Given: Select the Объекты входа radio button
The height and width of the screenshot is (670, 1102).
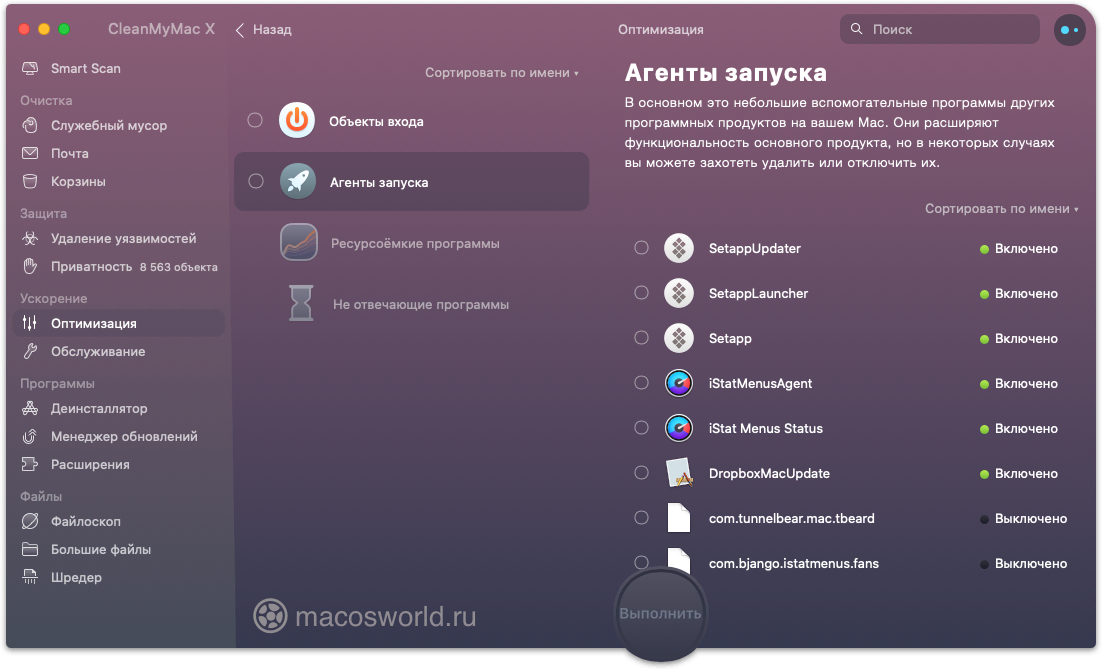Looking at the screenshot, I should 255,120.
